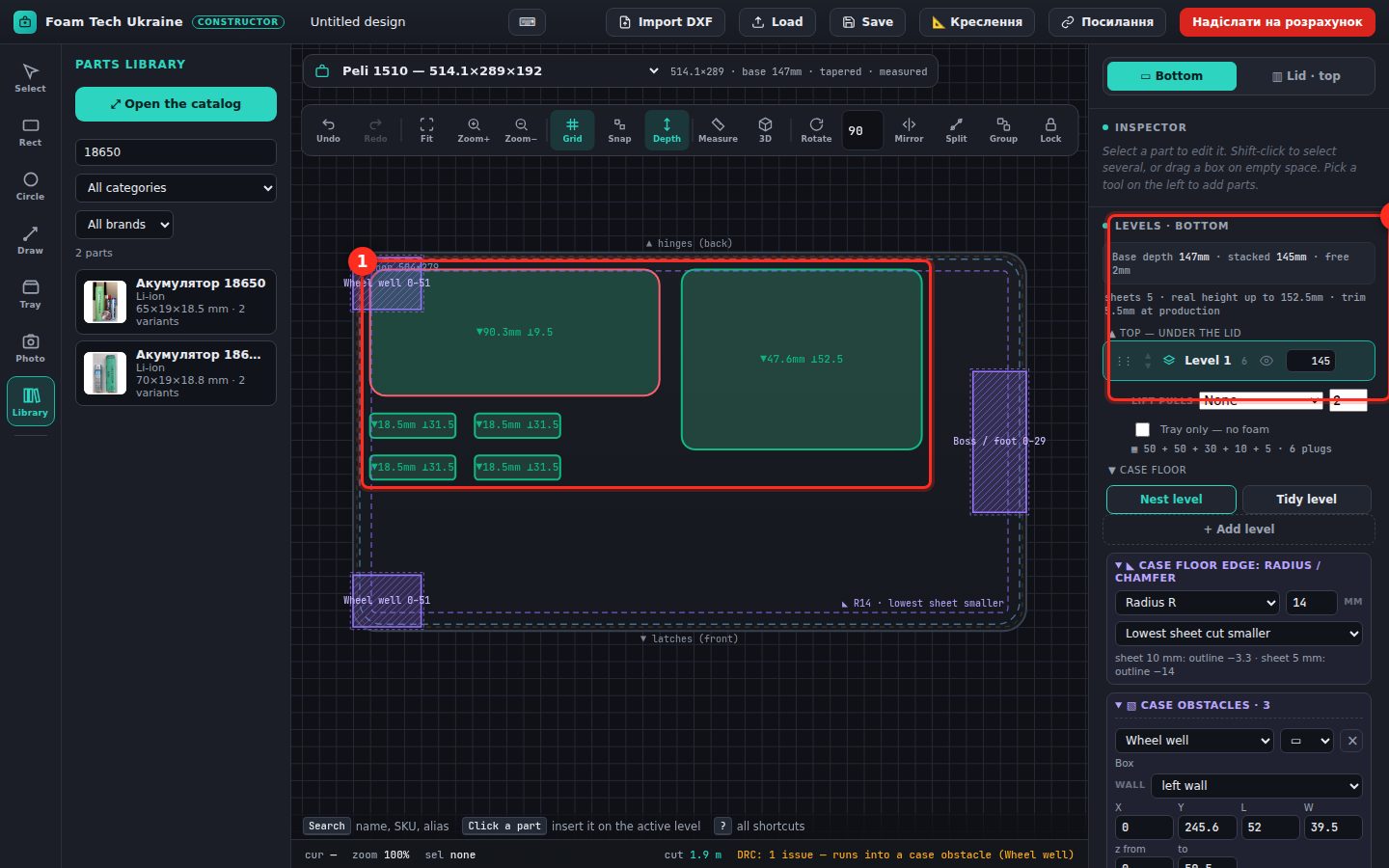Click the Import DXF button
The height and width of the screenshot is (868, 1389).
pos(667,22)
